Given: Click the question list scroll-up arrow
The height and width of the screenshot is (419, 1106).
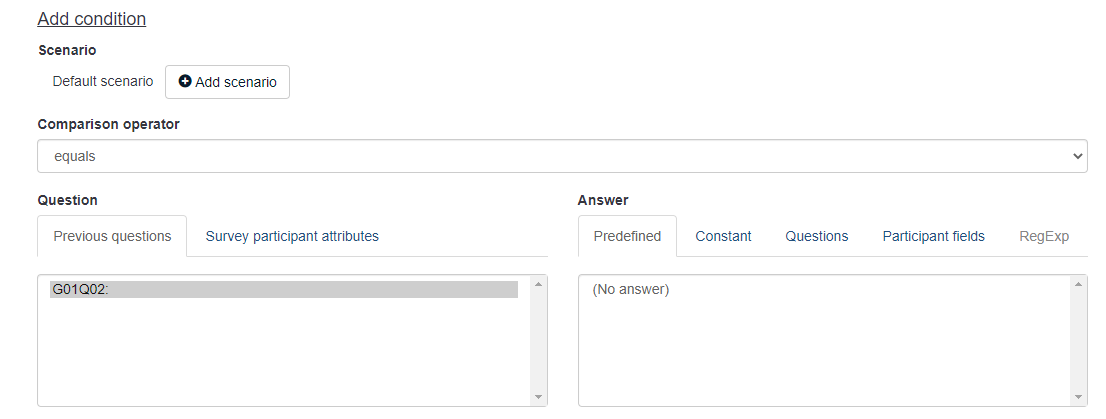Looking at the screenshot, I should click(x=539, y=285).
